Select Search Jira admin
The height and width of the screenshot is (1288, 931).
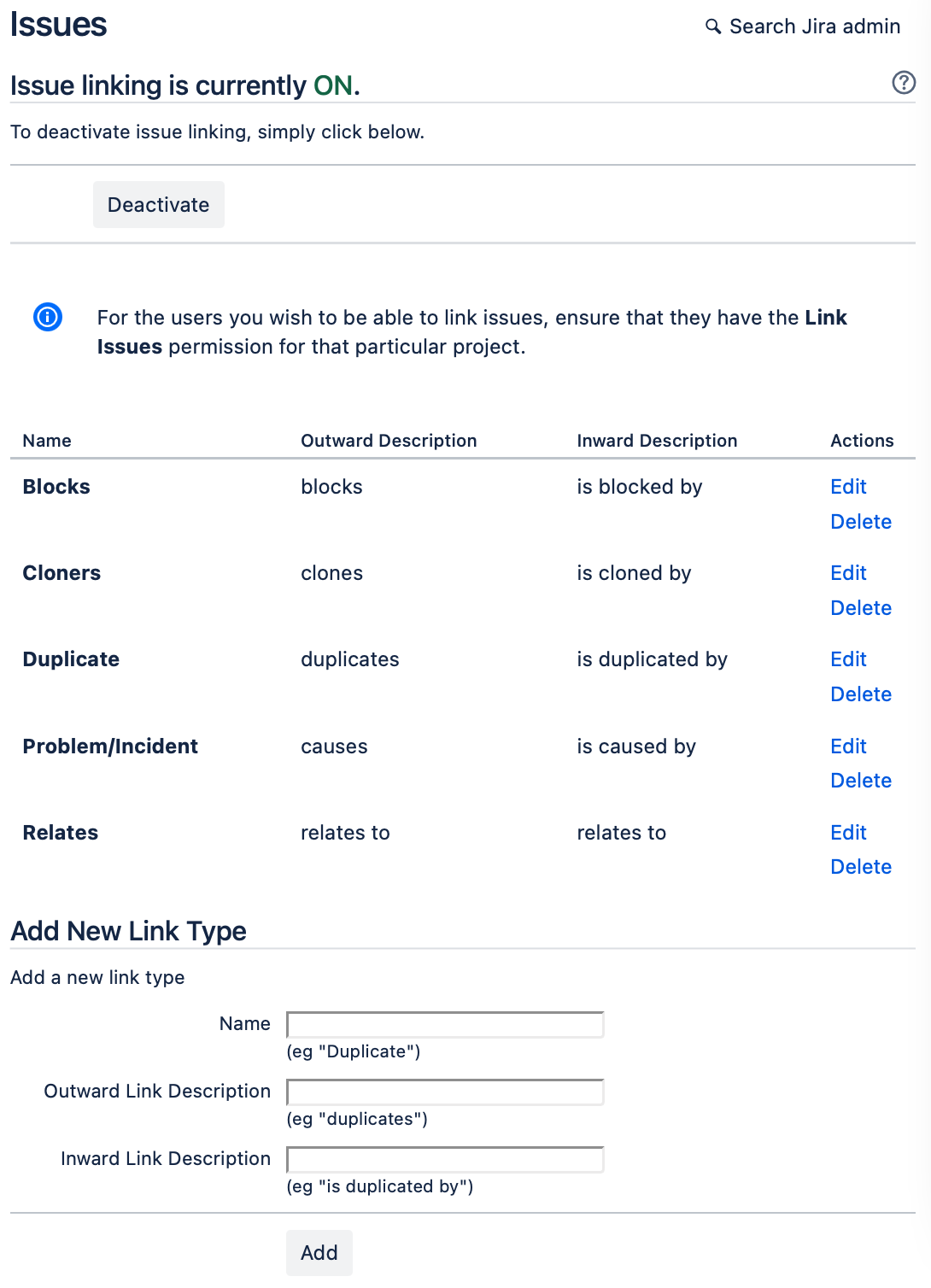(814, 26)
